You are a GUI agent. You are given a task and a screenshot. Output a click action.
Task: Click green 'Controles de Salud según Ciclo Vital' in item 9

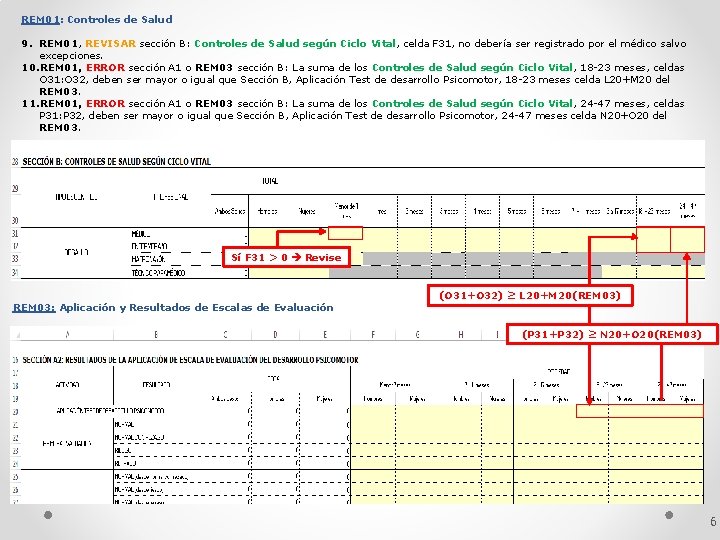[x=295, y=44]
